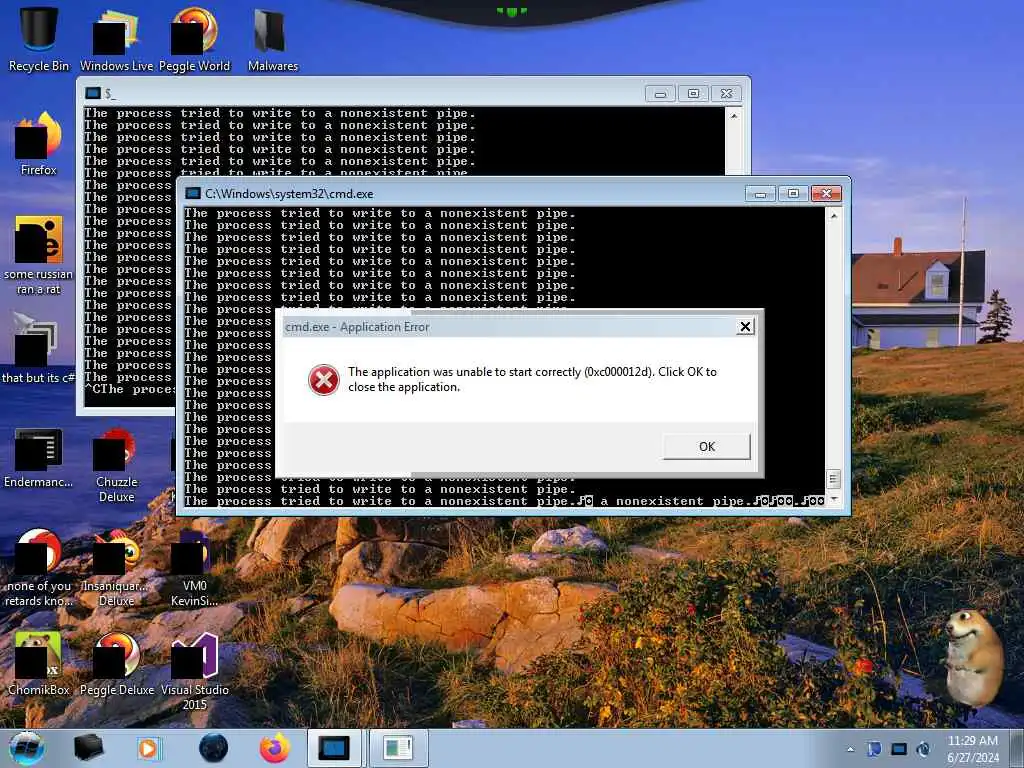Click the taskbar button right of cmd
1024x768 pixels.
click(x=398, y=748)
